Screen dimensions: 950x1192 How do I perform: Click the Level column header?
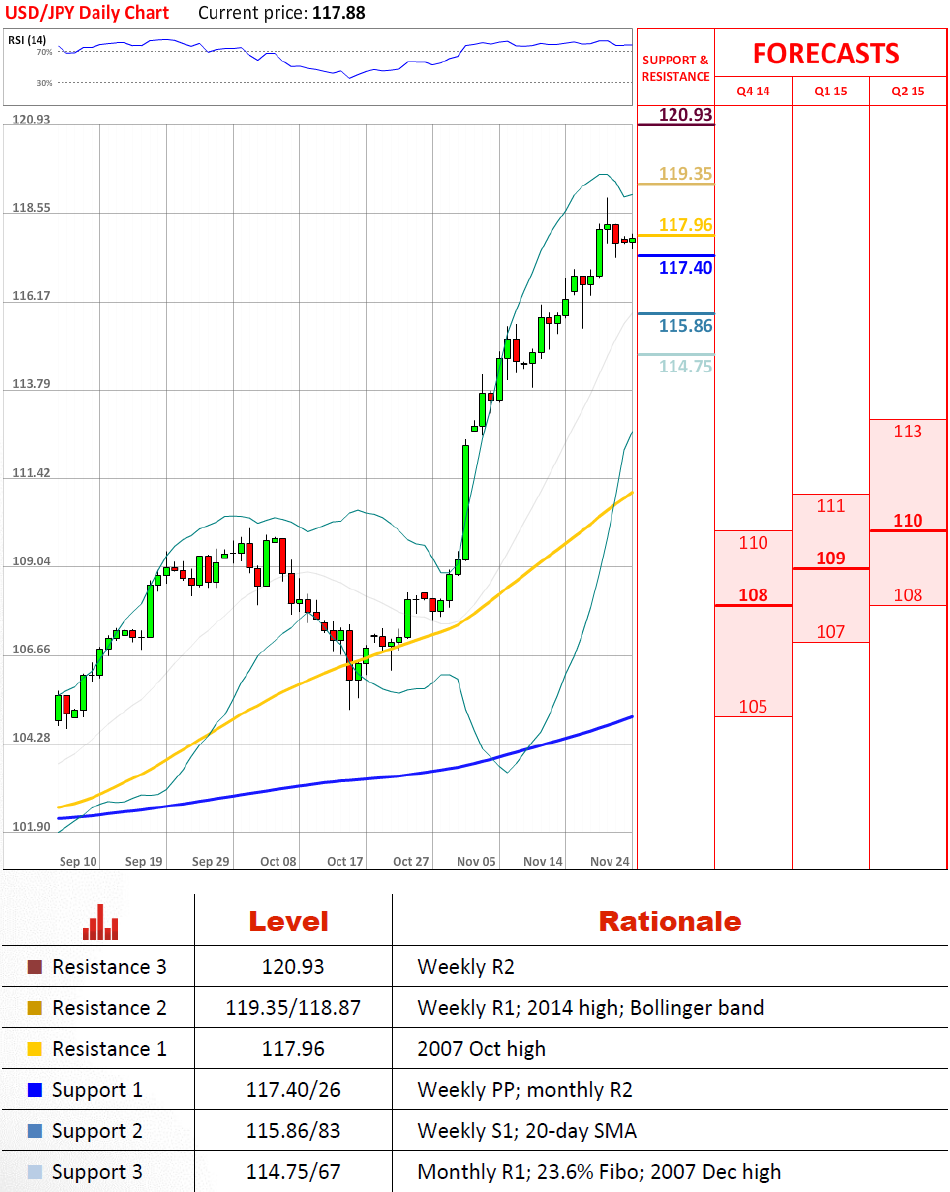289,921
